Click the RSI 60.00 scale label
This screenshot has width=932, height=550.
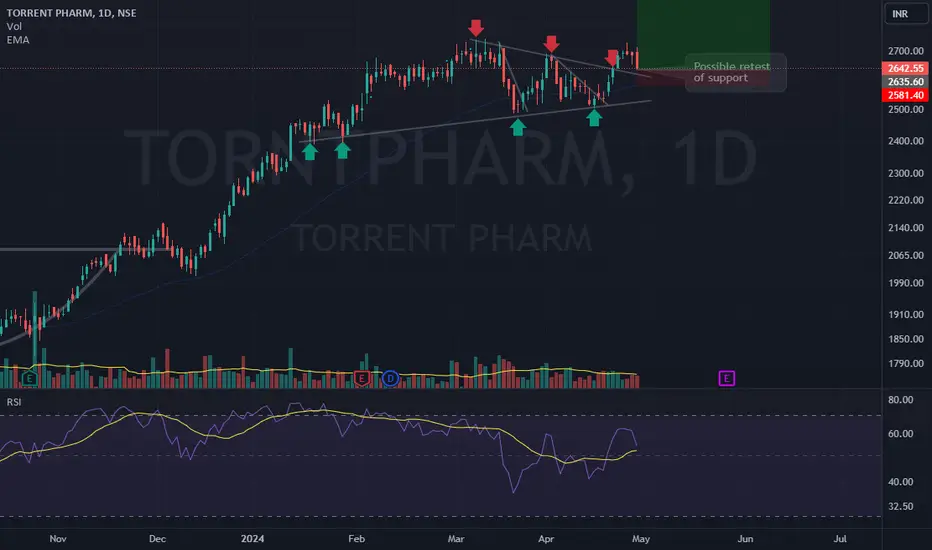(x=900, y=433)
